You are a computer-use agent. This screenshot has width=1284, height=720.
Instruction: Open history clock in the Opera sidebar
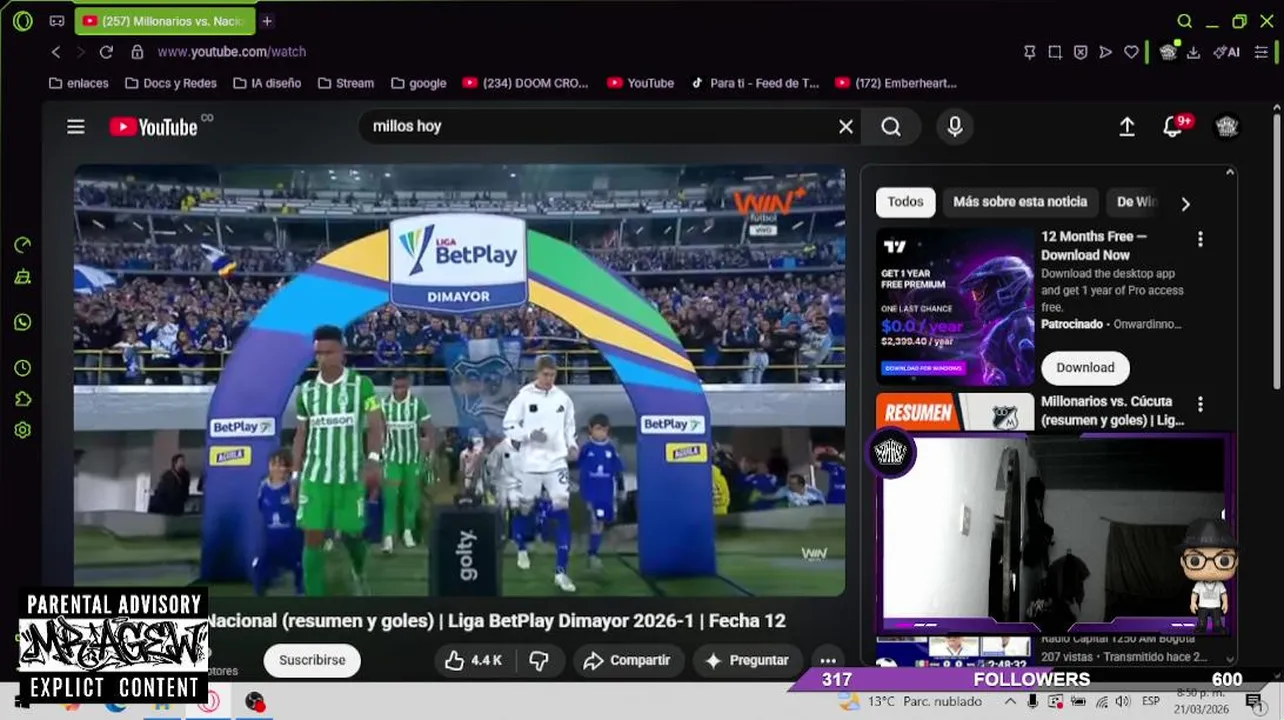[x=23, y=368]
